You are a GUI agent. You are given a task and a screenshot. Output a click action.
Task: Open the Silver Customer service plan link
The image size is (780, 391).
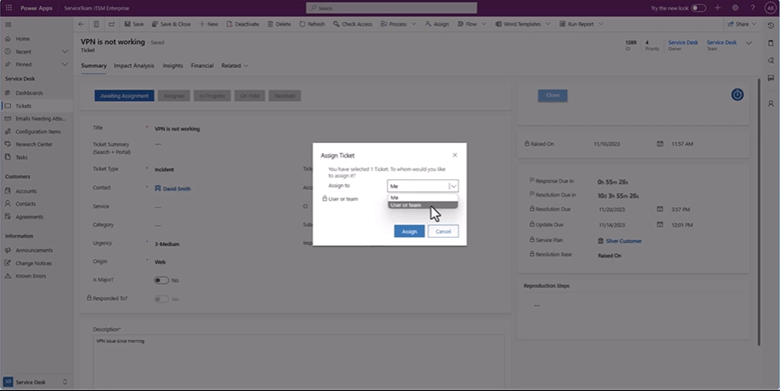[x=624, y=241]
